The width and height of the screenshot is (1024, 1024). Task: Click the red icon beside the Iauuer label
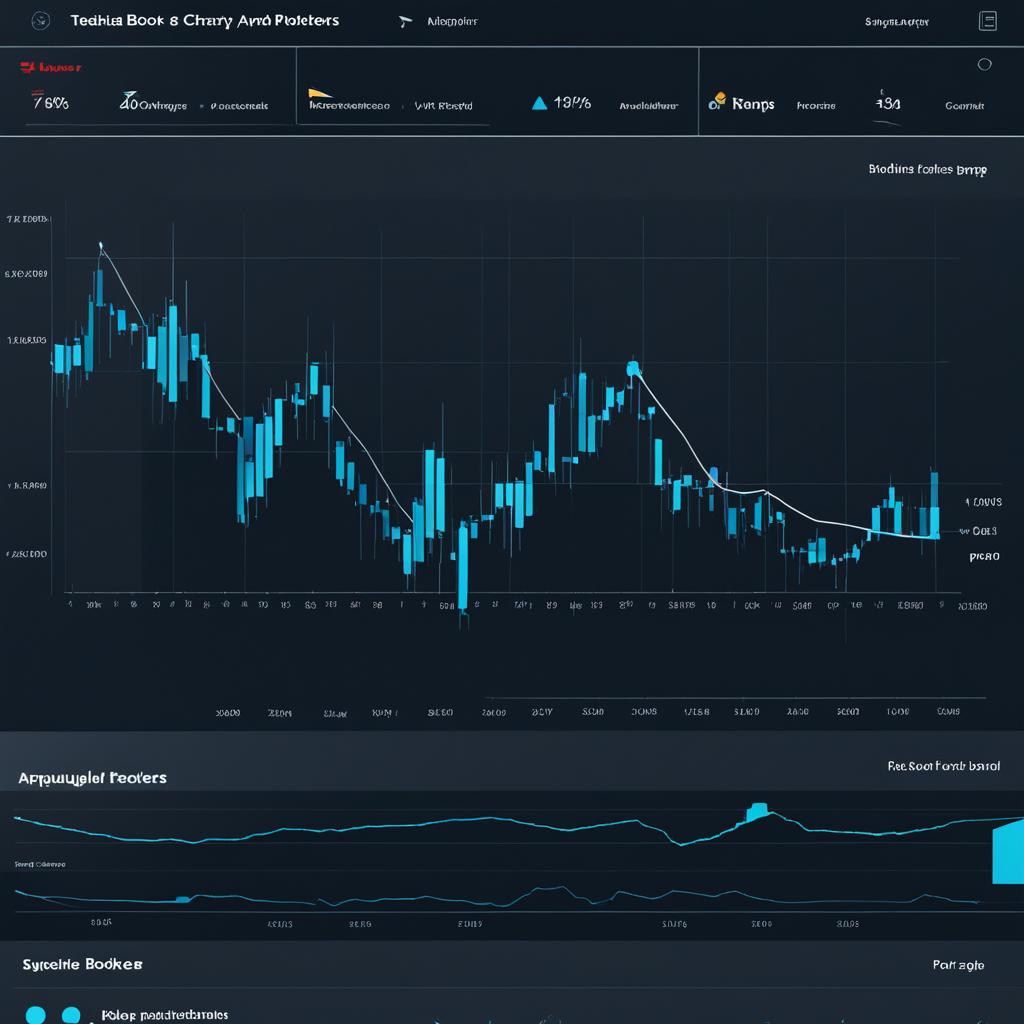pyautogui.click(x=27, y=67)
